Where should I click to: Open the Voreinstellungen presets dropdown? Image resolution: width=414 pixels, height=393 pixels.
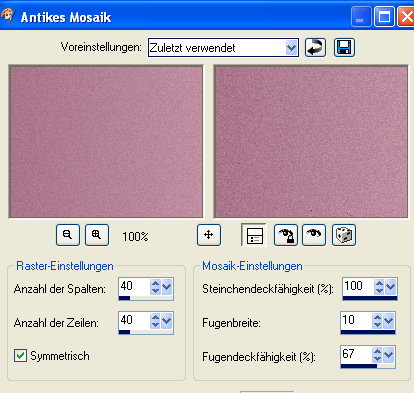292,48
